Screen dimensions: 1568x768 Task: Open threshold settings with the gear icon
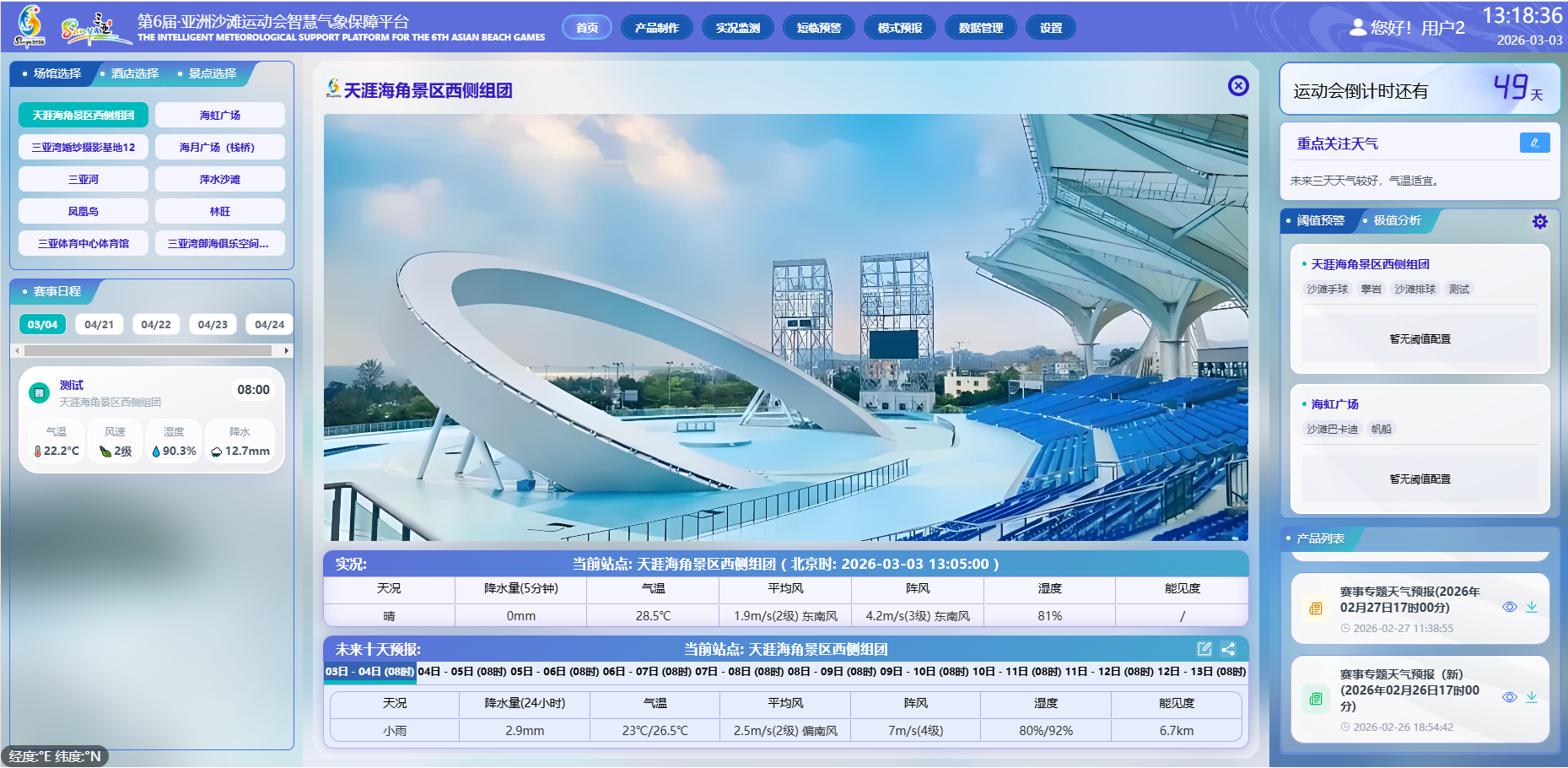click(x=1539, y=221)
